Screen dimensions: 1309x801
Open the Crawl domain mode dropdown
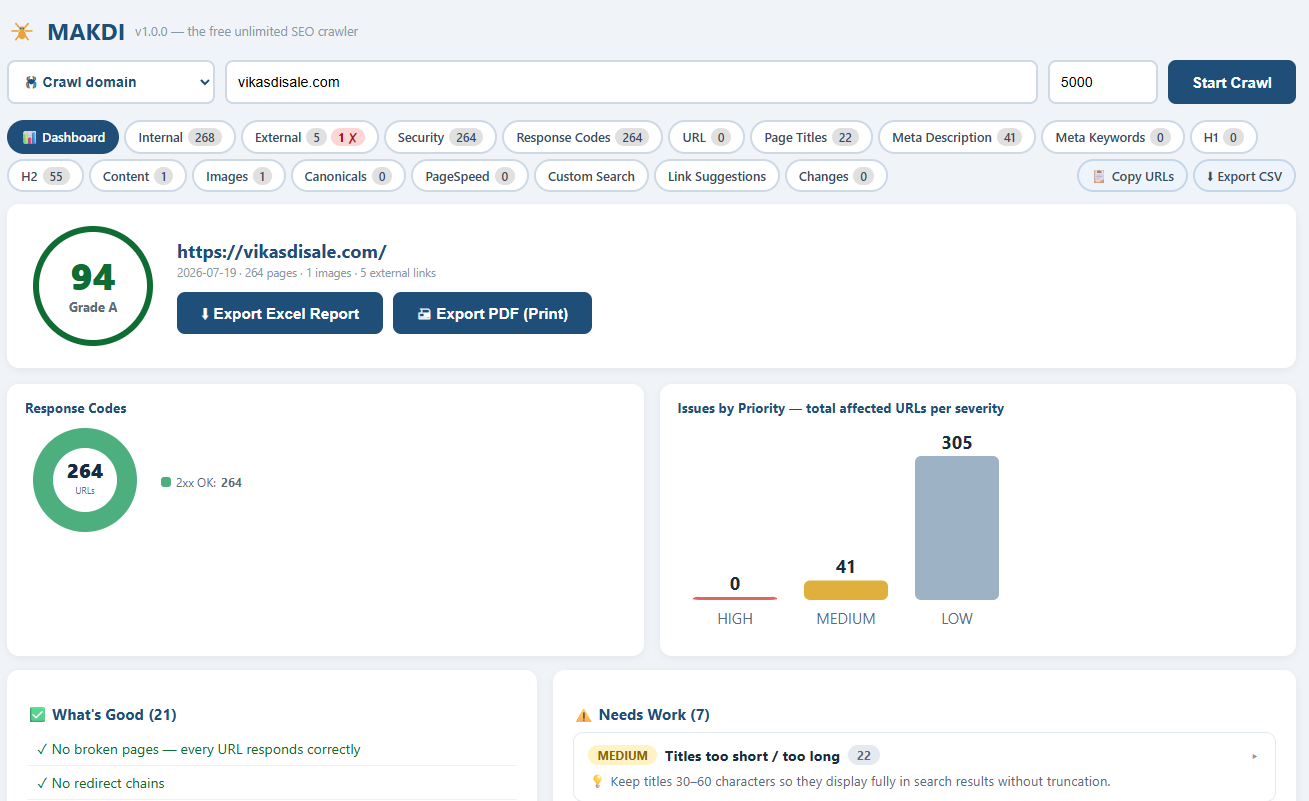tap(111, 82)
